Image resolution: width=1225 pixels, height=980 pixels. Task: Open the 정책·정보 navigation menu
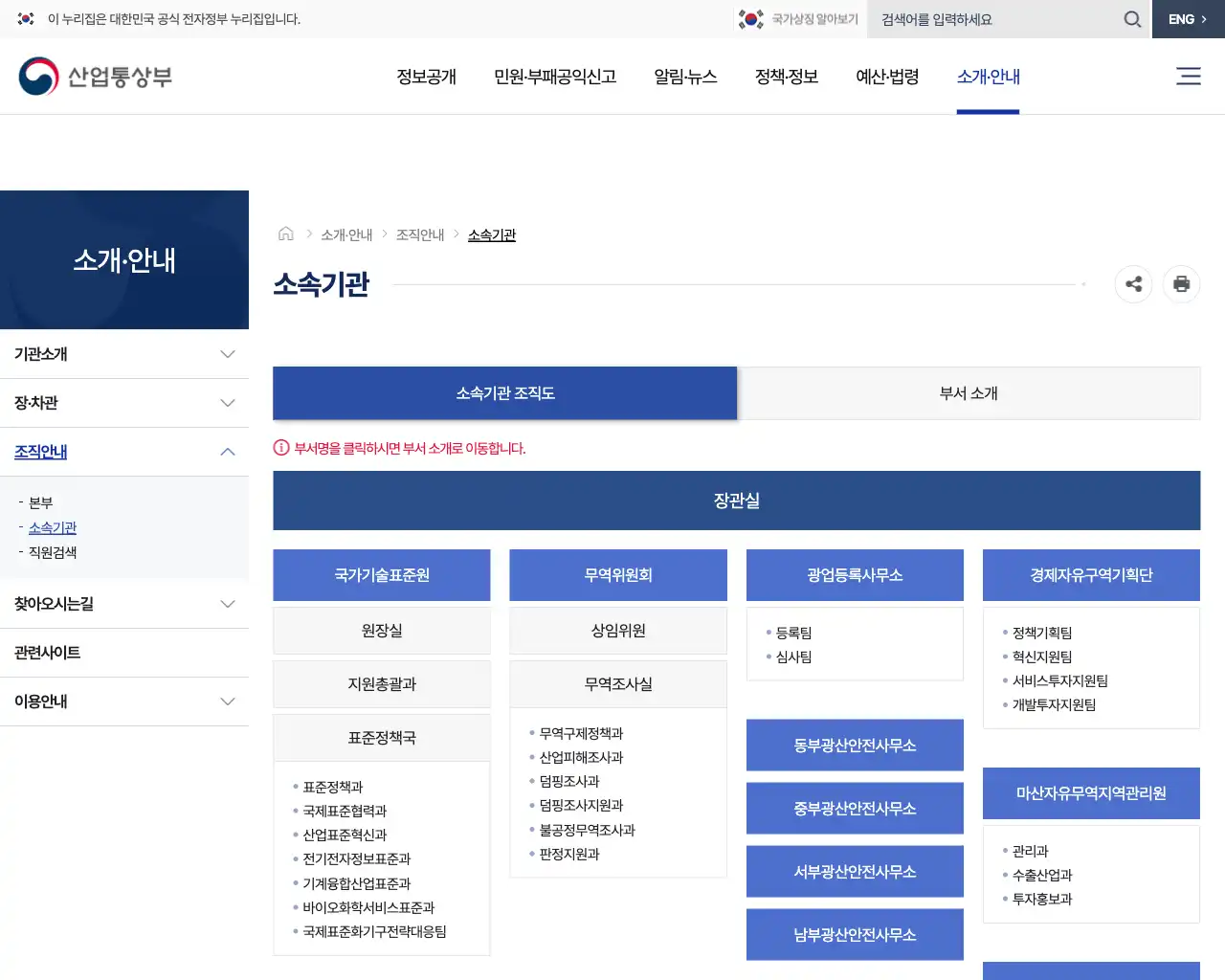pyautogui.click(x=786, y=78)
